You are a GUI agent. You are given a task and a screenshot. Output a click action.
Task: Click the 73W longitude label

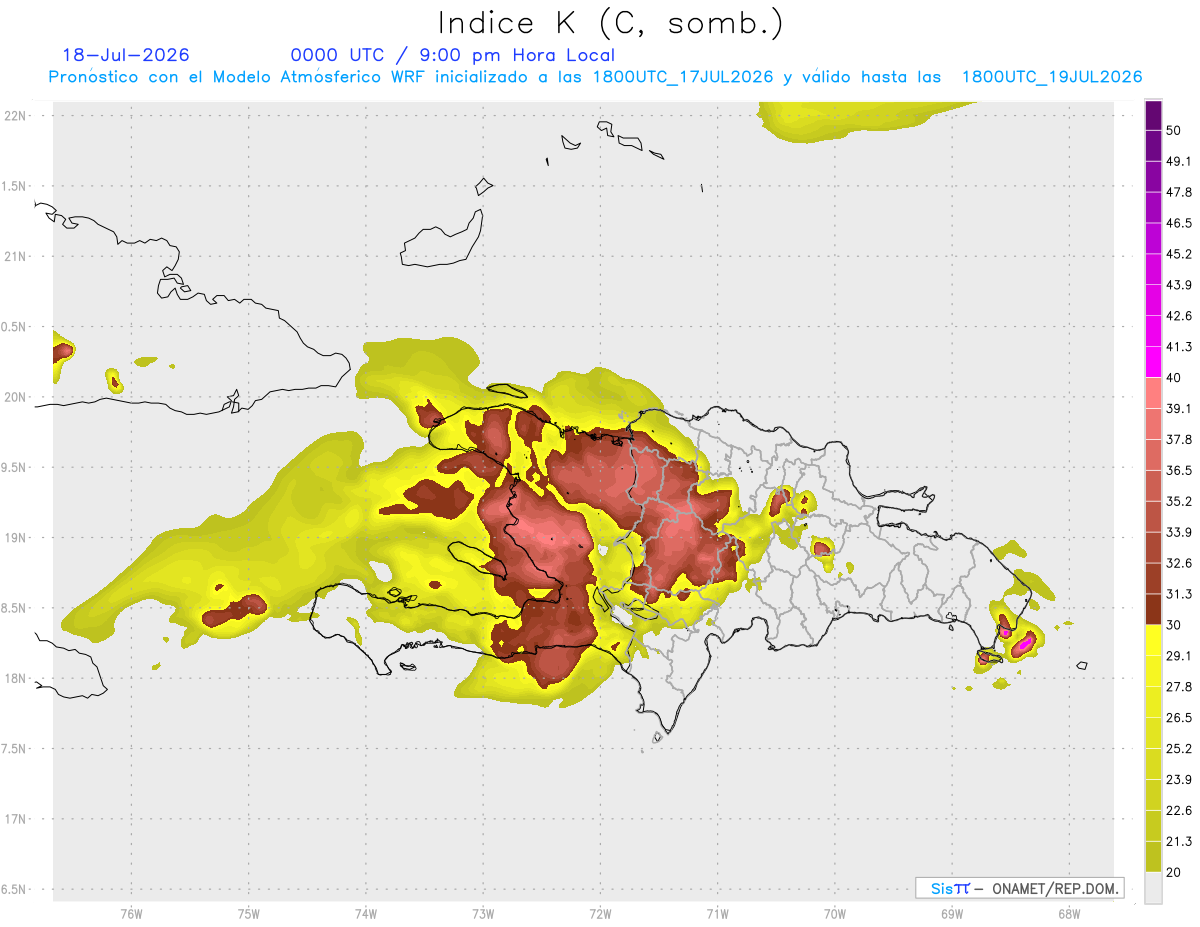click(x=483, y=913)
